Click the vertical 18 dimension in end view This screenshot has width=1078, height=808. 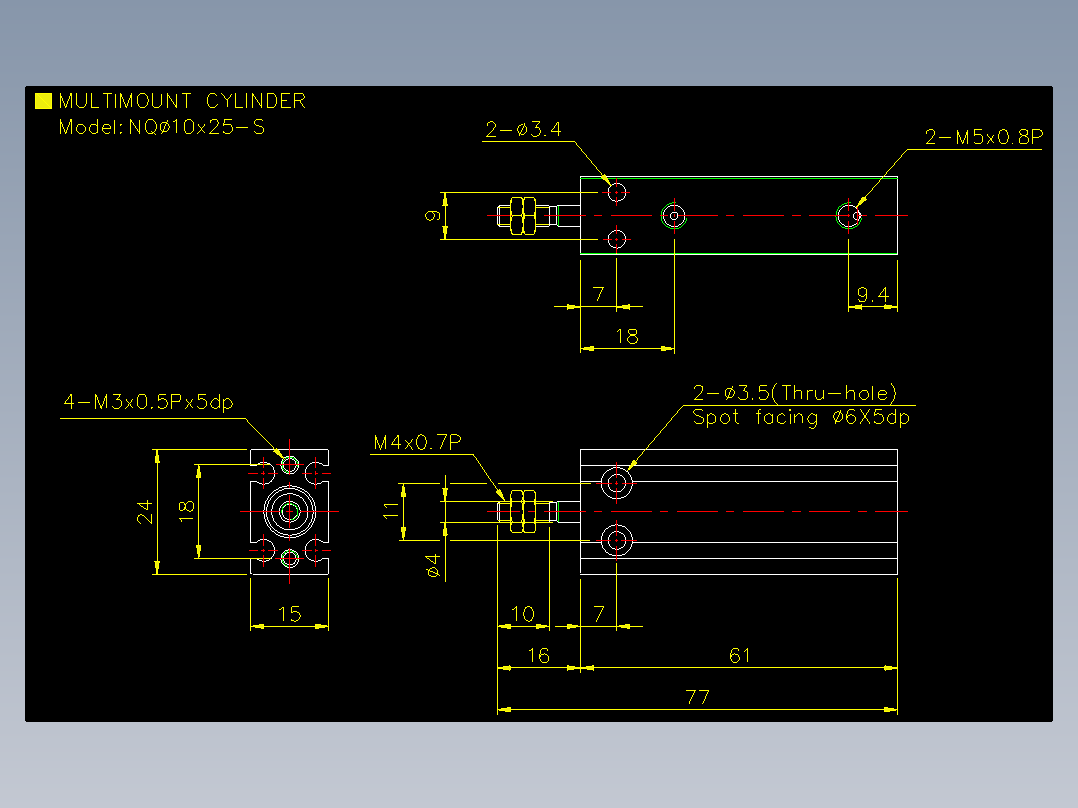click(x=186, y=511)
